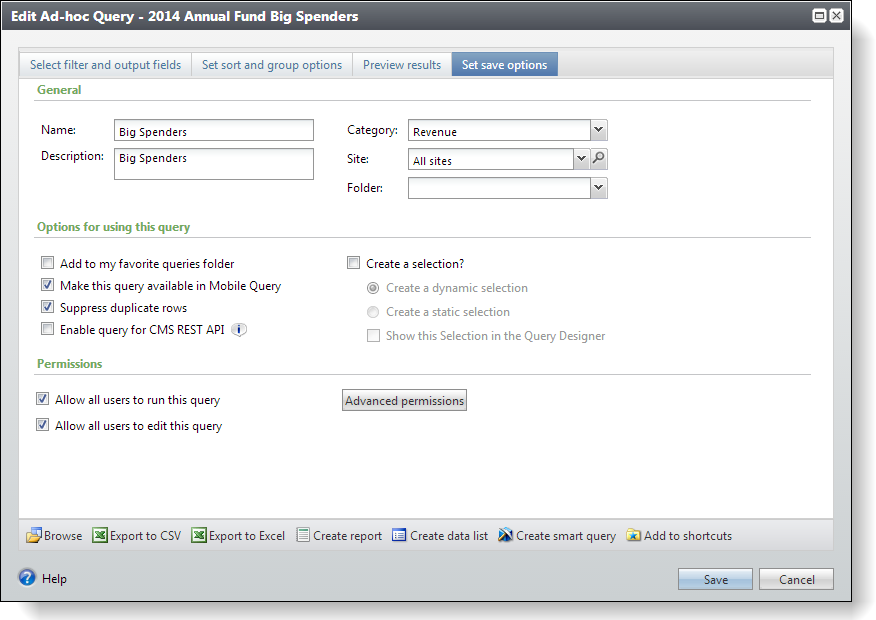The height and width of the screenshot is (620, 876).
Task: Click the Create smart query icon
Action: click(505, 535)
